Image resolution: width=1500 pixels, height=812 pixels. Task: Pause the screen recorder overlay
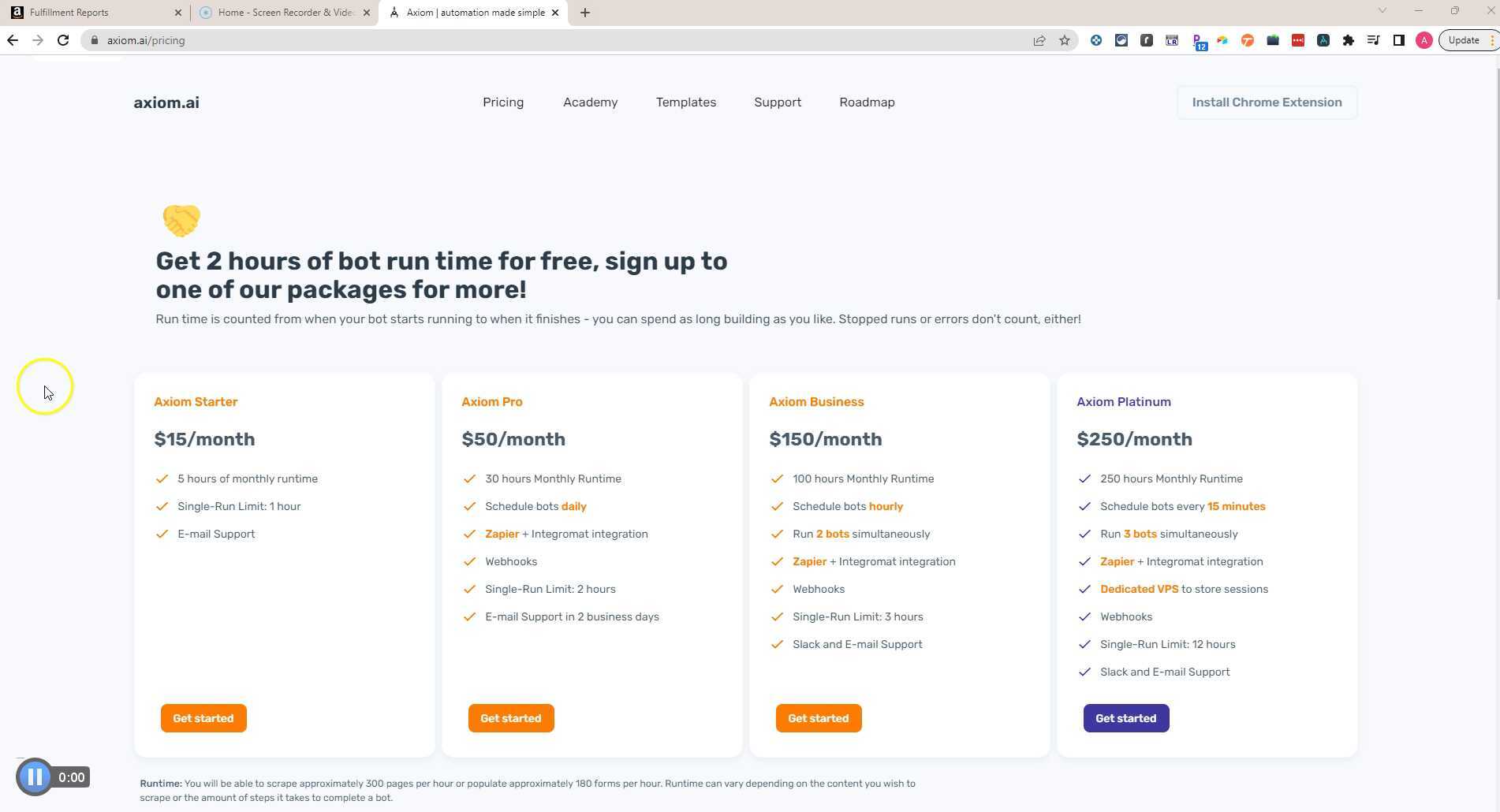pyautogui.click(x=35, y=777)
